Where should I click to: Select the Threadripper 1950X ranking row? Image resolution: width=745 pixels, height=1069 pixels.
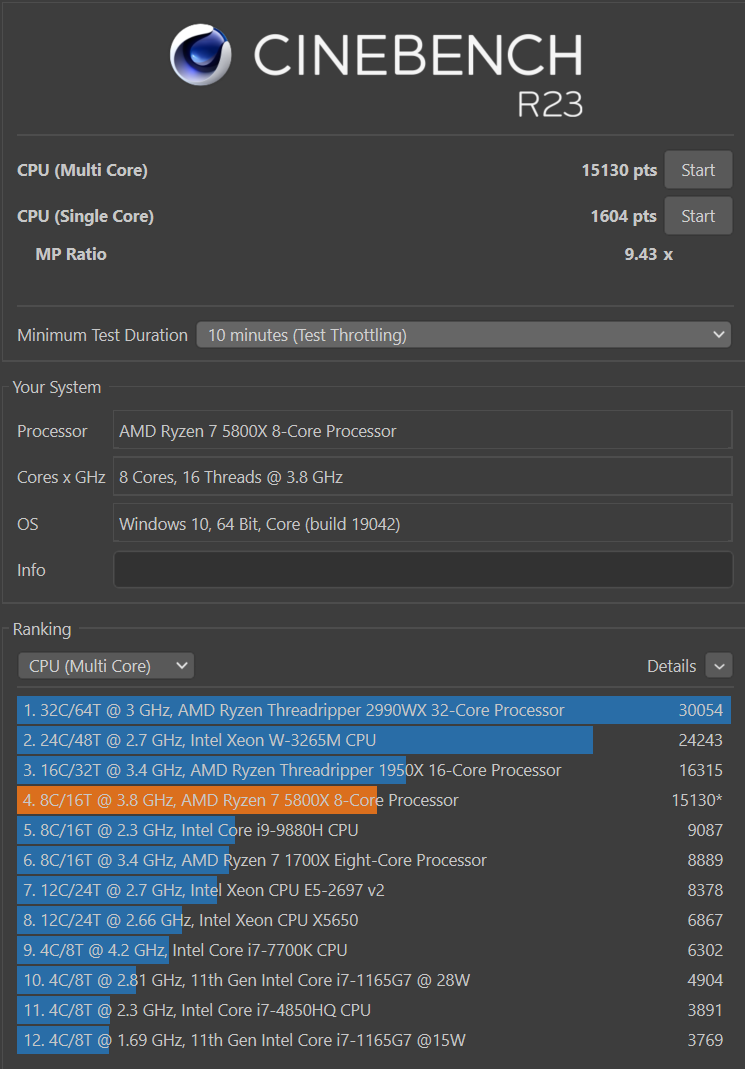click(374, 770)
